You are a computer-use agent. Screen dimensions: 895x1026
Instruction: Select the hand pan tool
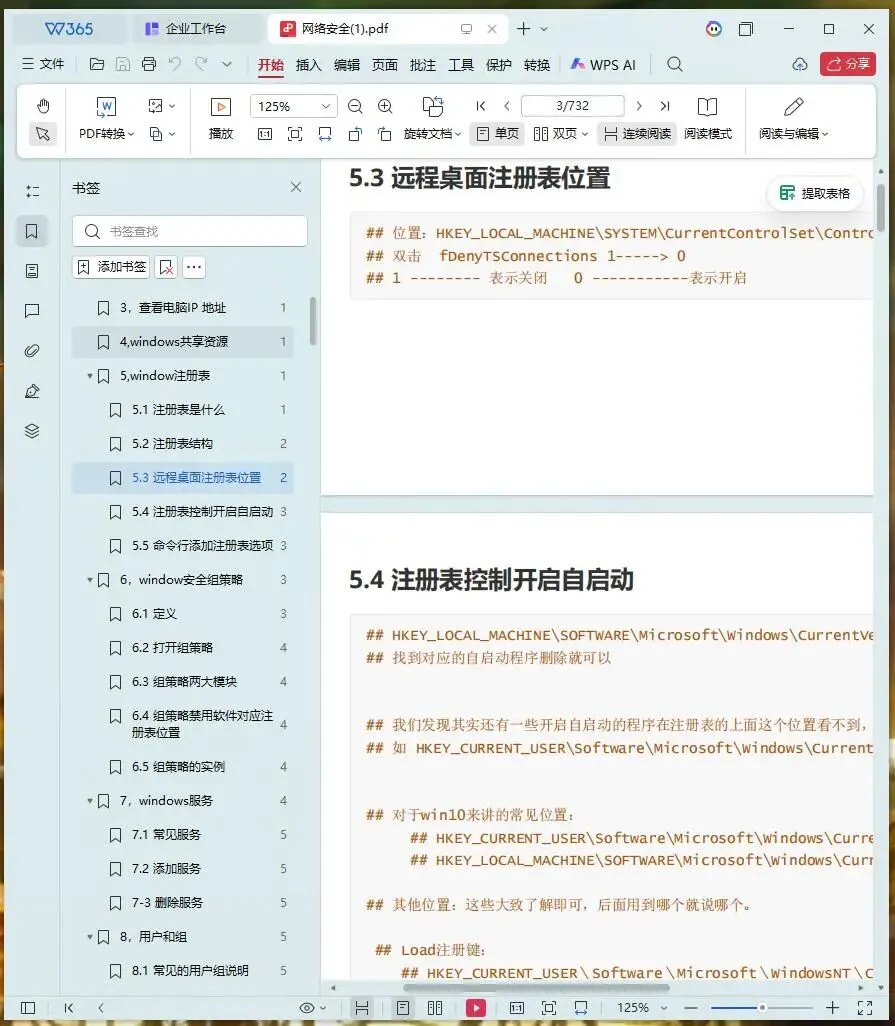tap(43, 106)
